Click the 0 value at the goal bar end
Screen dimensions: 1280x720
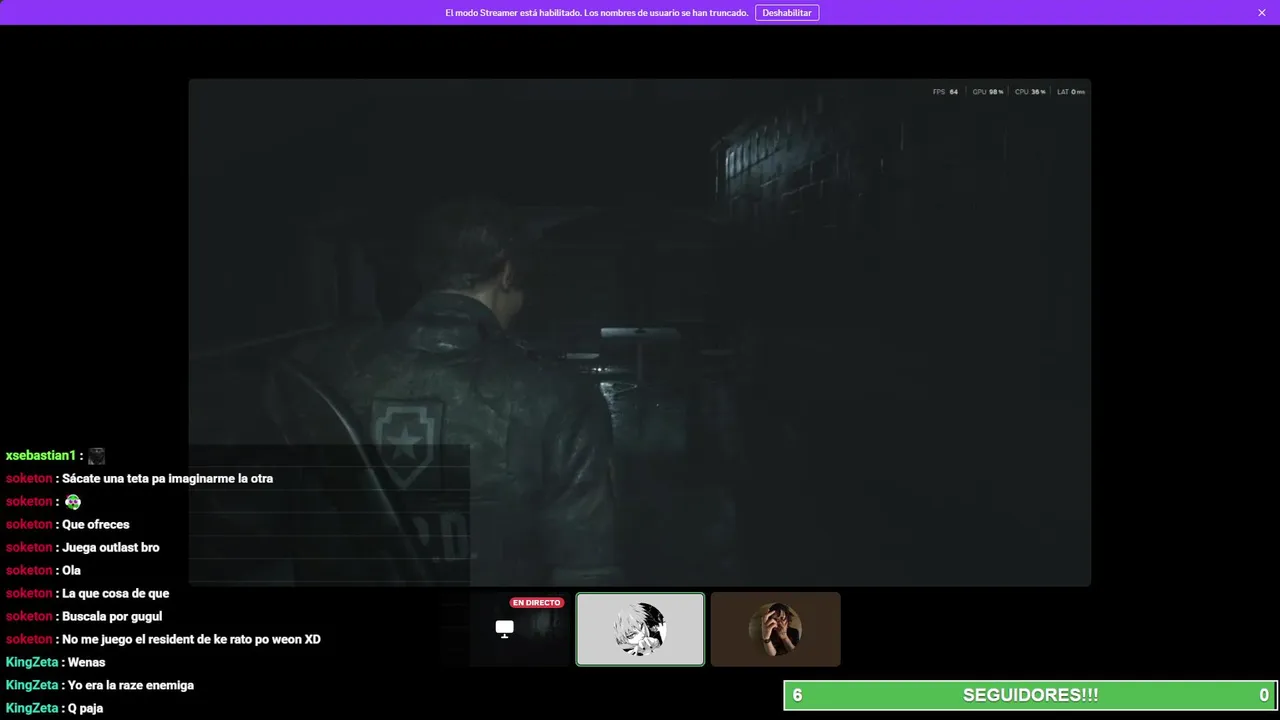pos(1264,695)
